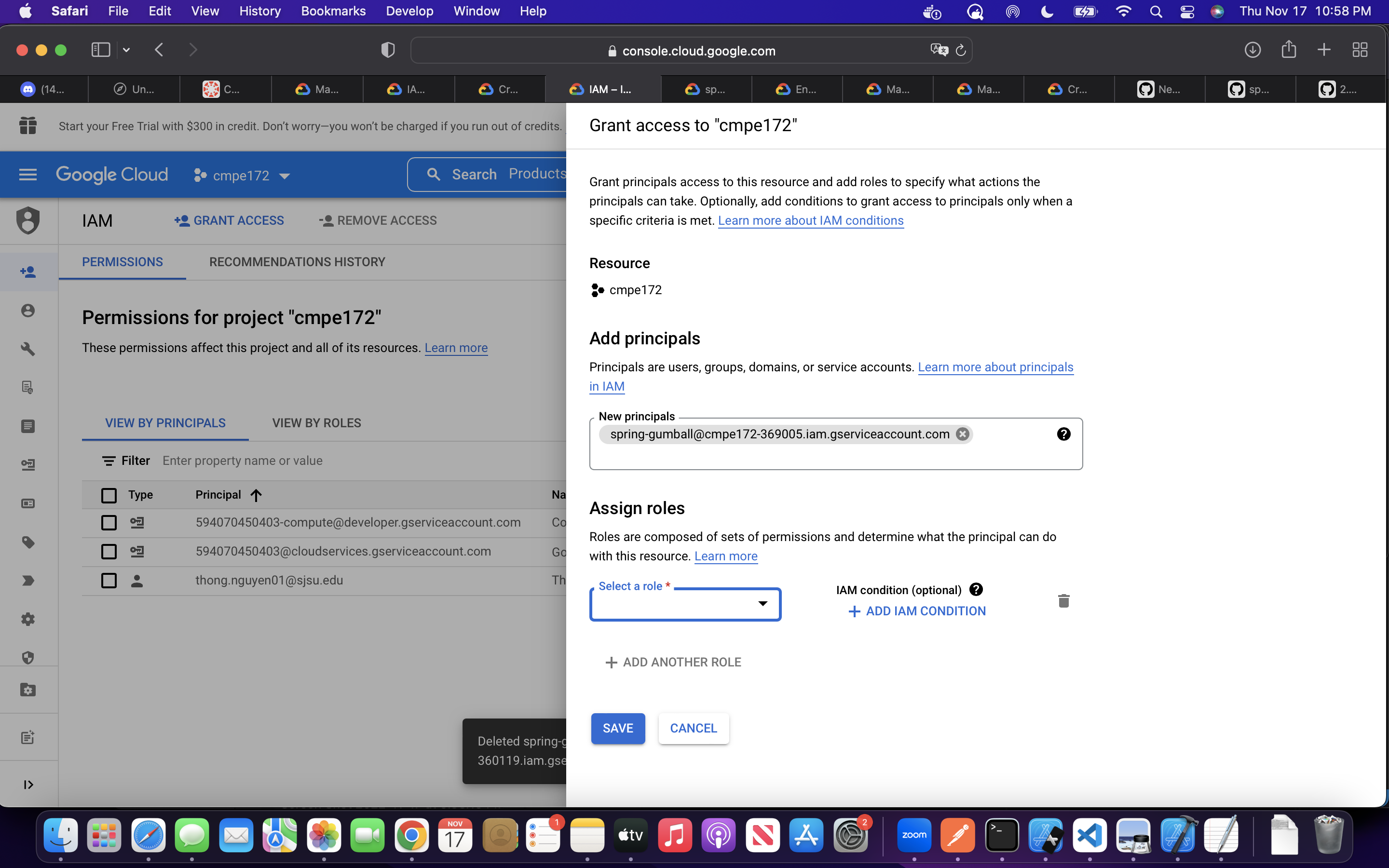Click the IAM condition help icon
Viewport: 1389px width, 868px height.
tap(976, 590)
